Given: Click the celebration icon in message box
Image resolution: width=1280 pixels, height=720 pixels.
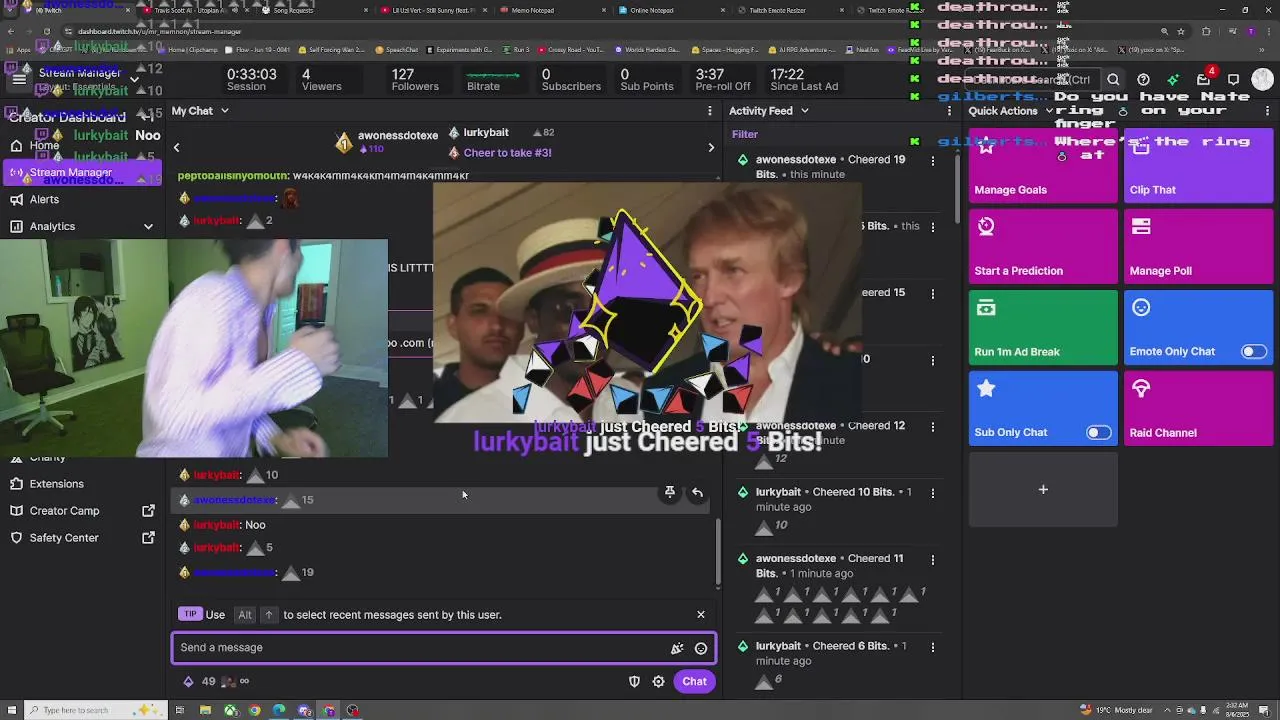Looking at the screenshot, I should coord(677,648).
